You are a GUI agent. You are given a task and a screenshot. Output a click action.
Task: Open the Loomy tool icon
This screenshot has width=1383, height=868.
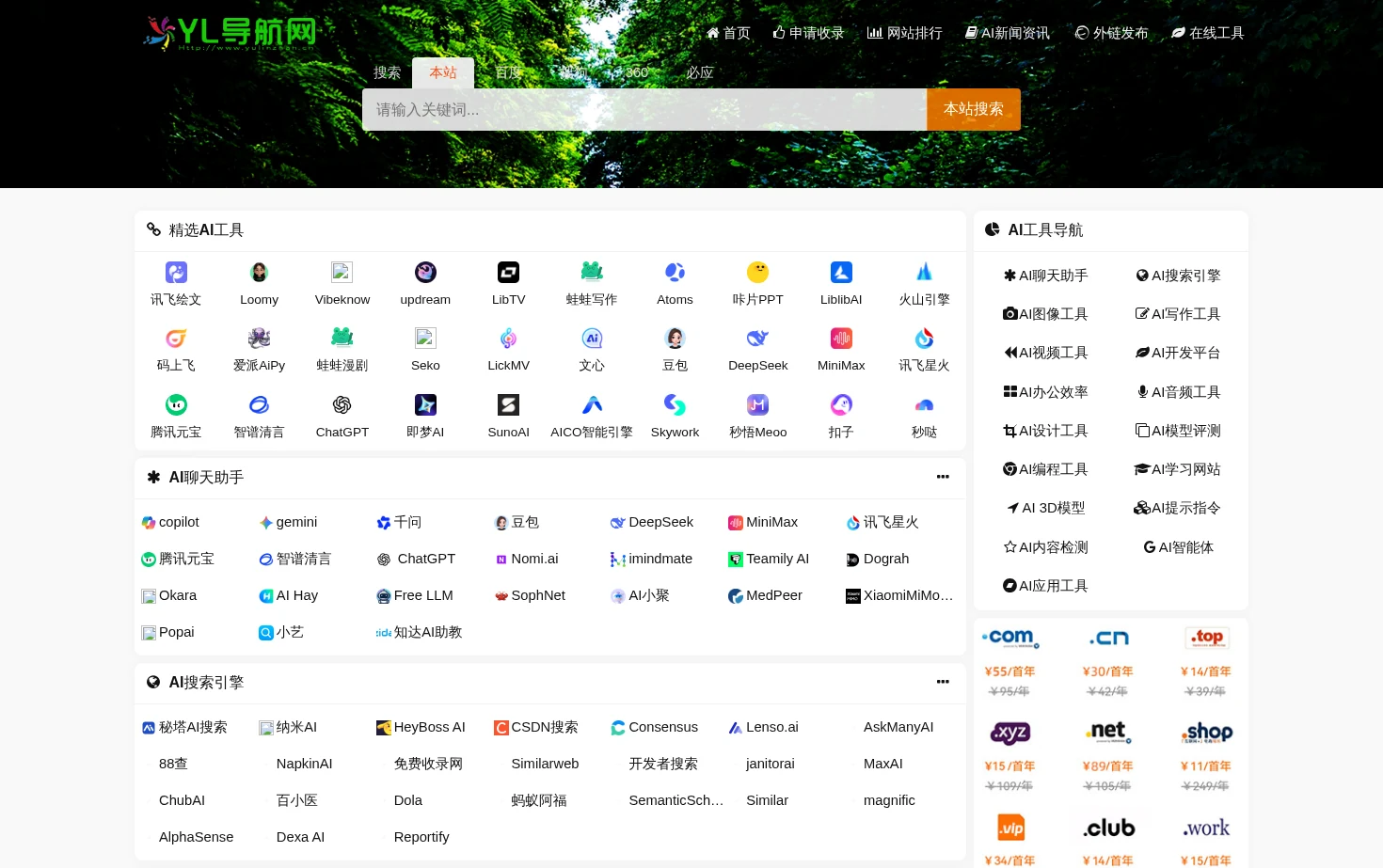point(259,273)
